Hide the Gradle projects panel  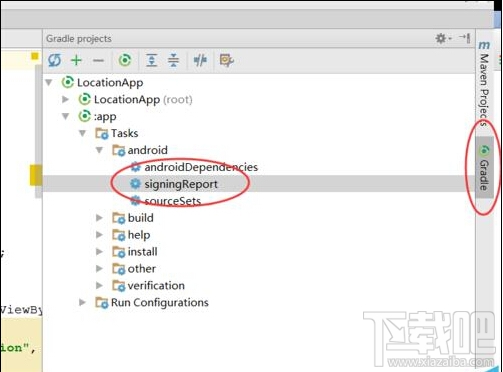tap(465, 38)
